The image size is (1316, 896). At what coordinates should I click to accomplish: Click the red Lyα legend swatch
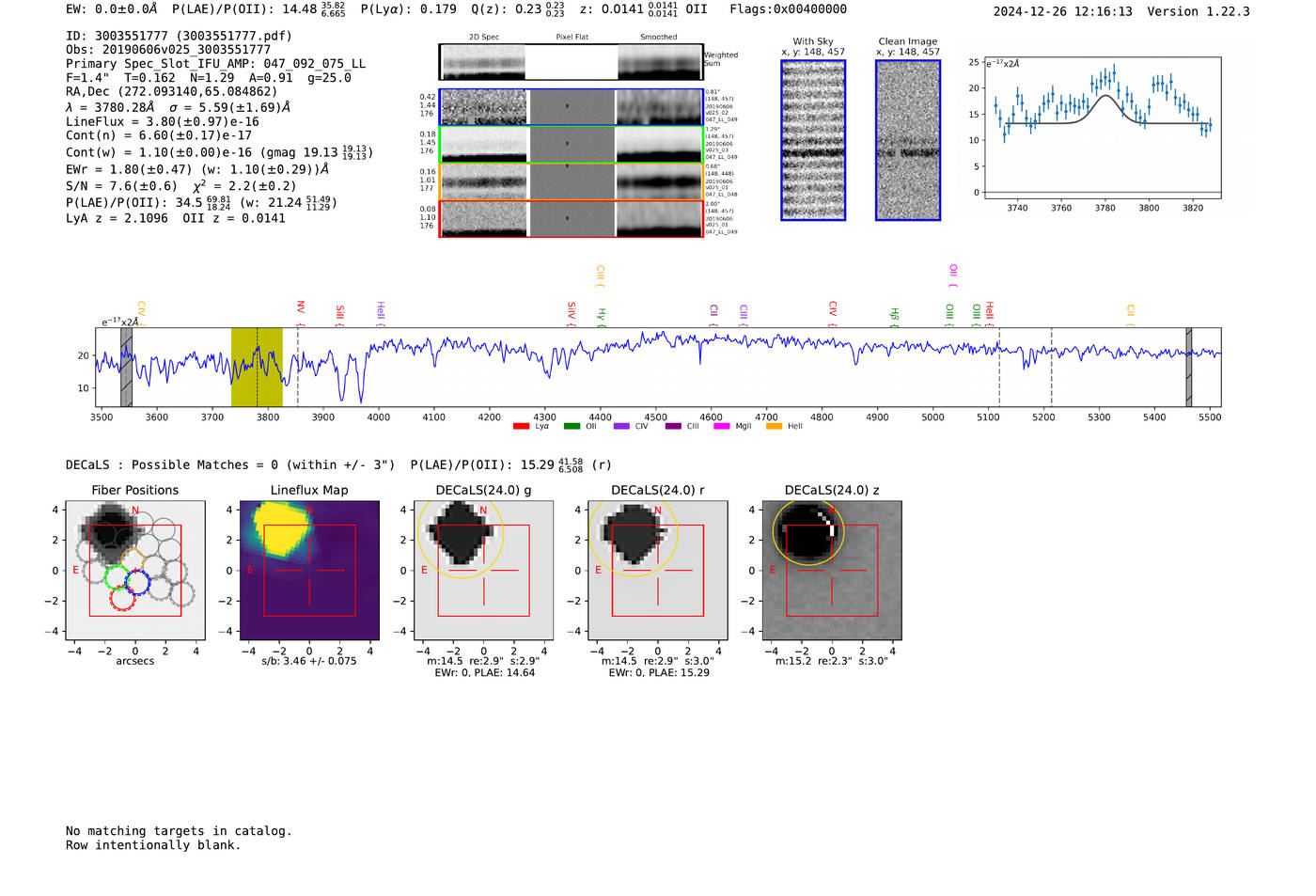521,426
